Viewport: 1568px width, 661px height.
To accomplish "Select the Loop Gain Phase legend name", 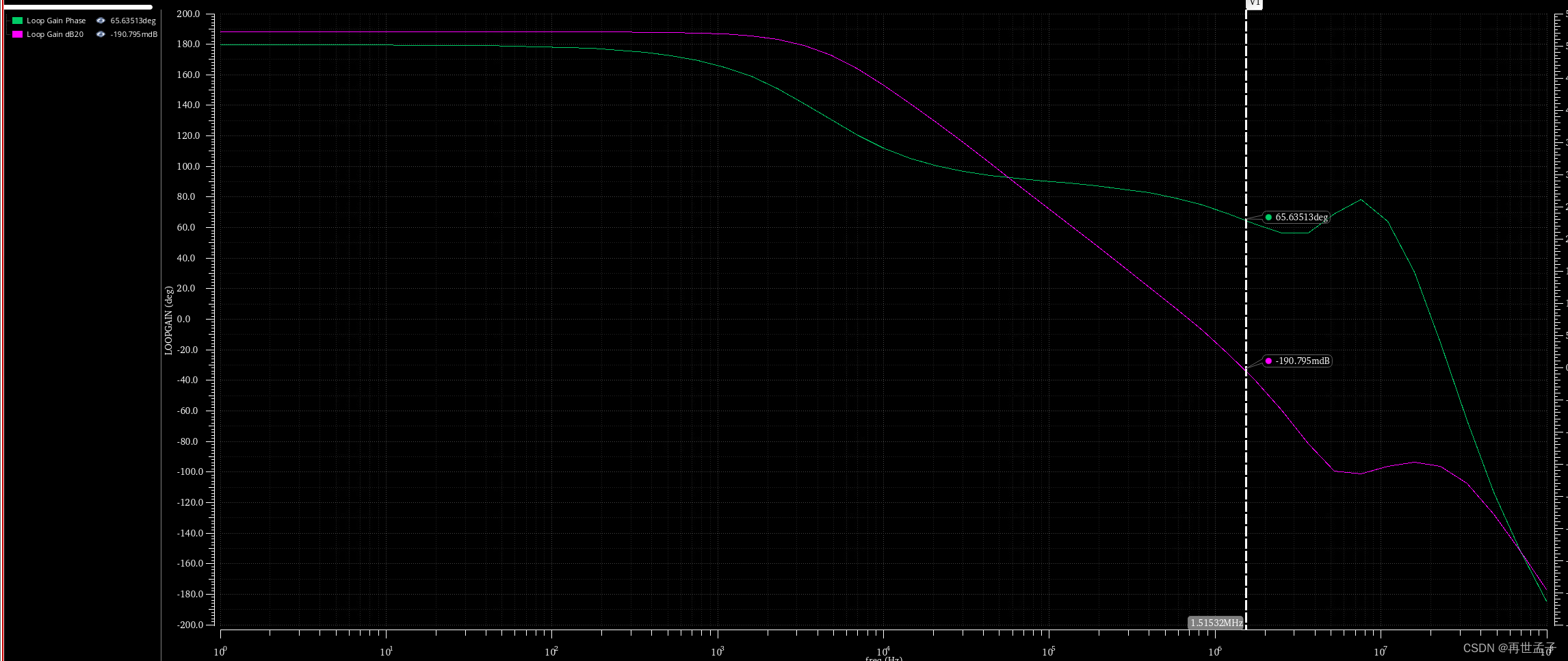I will 56,21.
